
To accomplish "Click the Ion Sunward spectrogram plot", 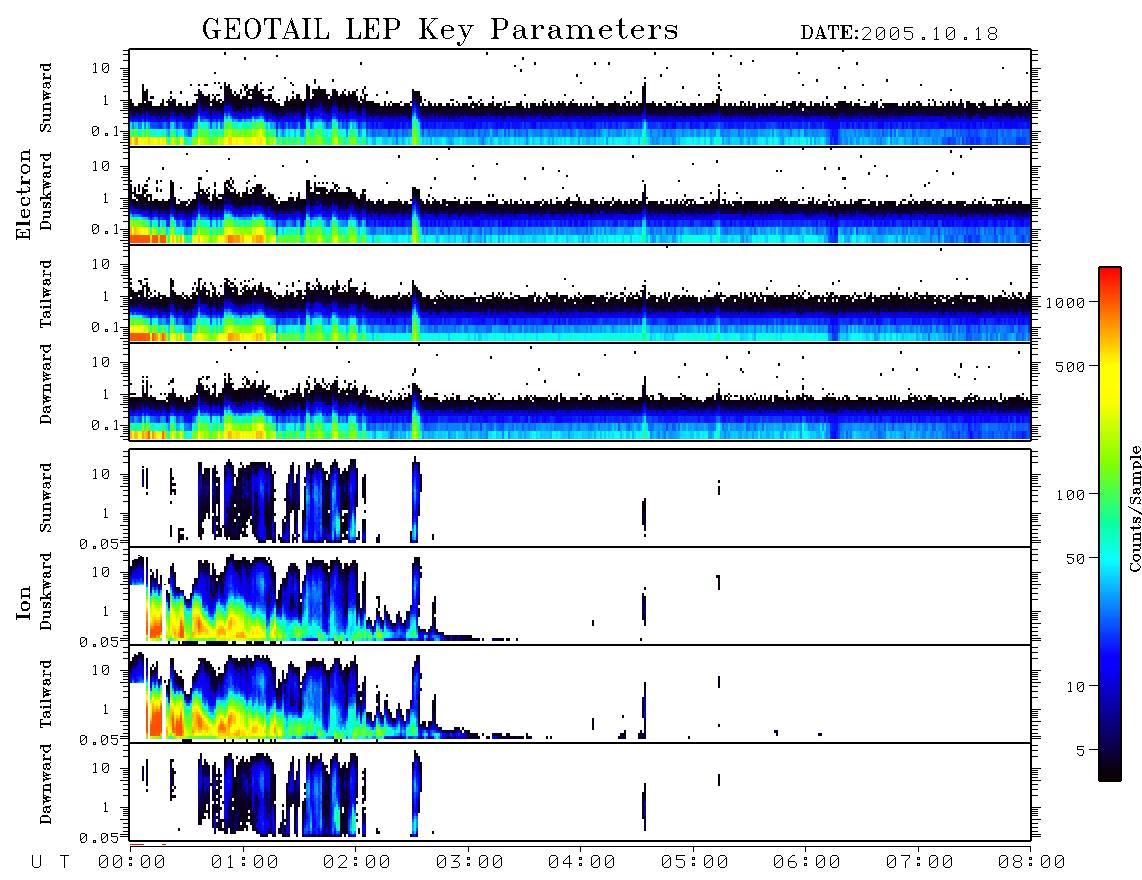I will [580, 498].
